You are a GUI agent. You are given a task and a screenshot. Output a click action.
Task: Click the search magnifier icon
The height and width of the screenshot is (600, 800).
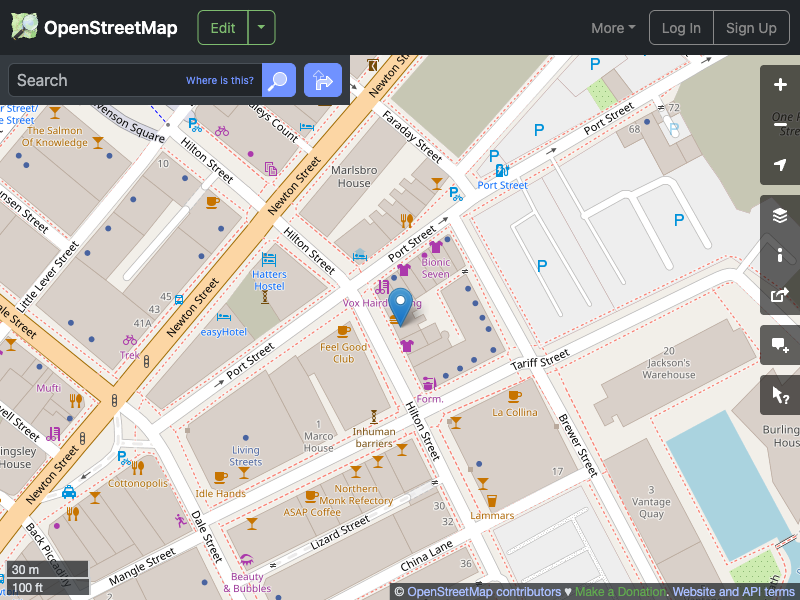(278, 80)
